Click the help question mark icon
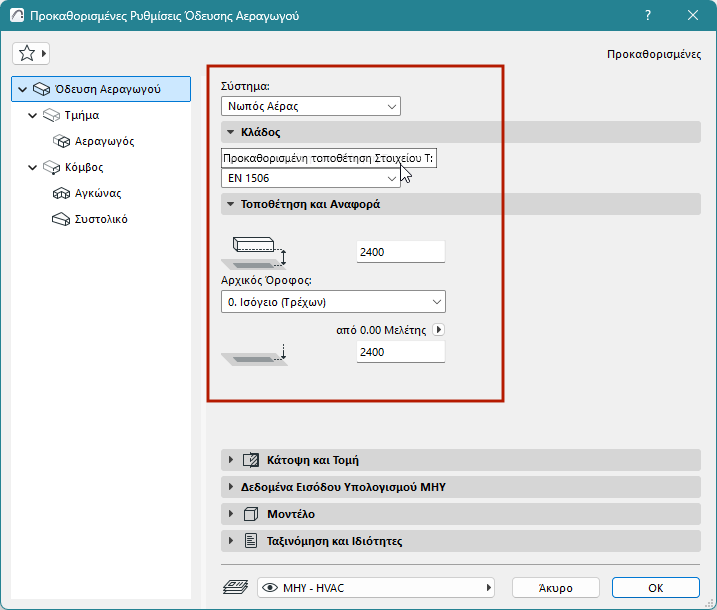This screenshot has width=717, height=610. (648, 15)
